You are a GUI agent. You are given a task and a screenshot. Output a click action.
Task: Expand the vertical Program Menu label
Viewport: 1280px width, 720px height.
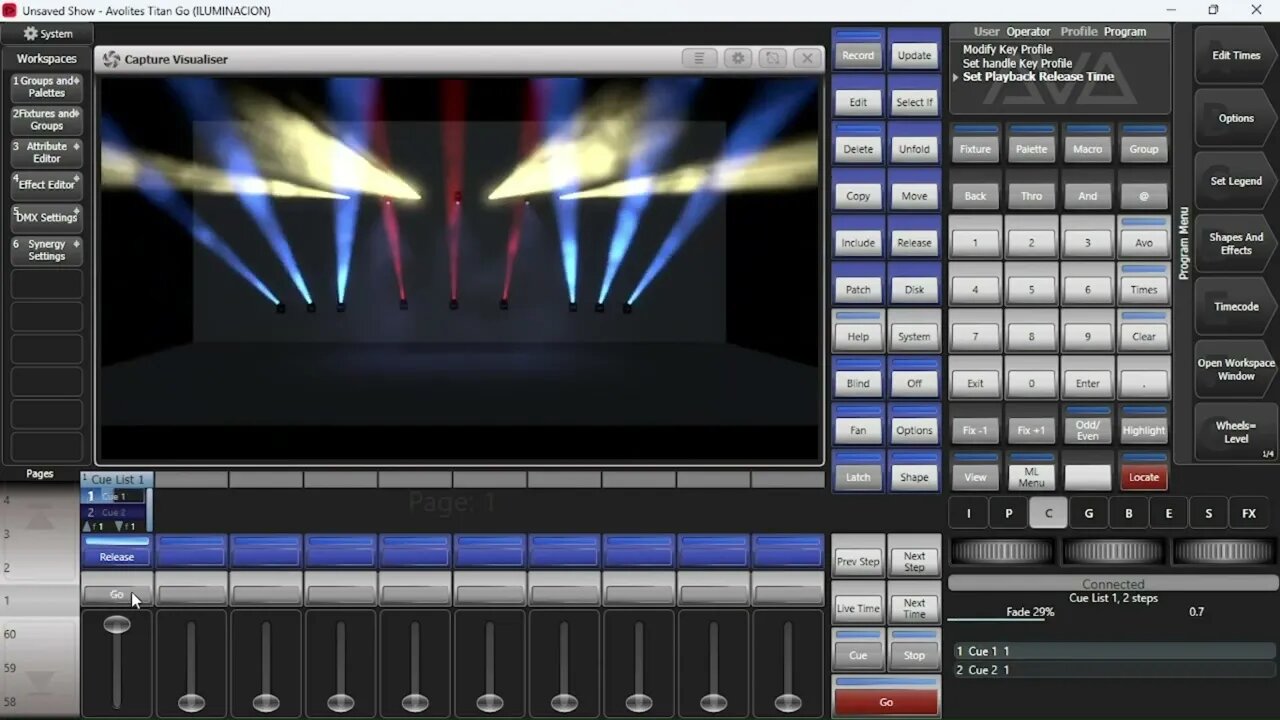pyautogui.click(x=1183, y=243)
